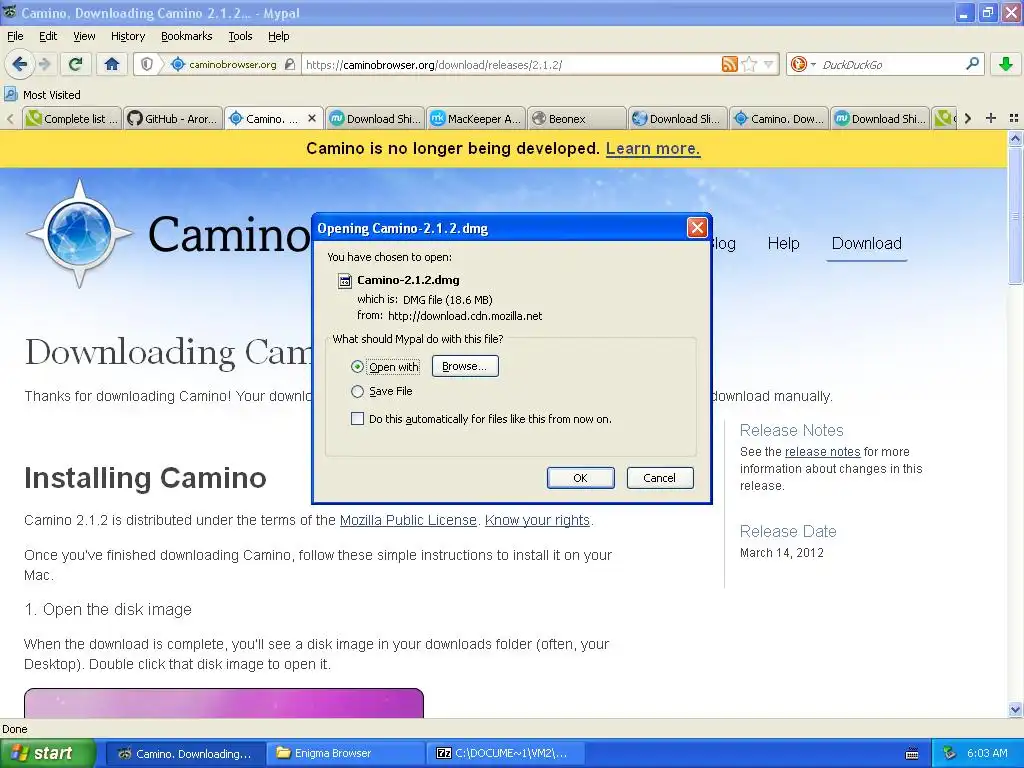
Task: Open the Edit menu
Action: click(48, 37)
